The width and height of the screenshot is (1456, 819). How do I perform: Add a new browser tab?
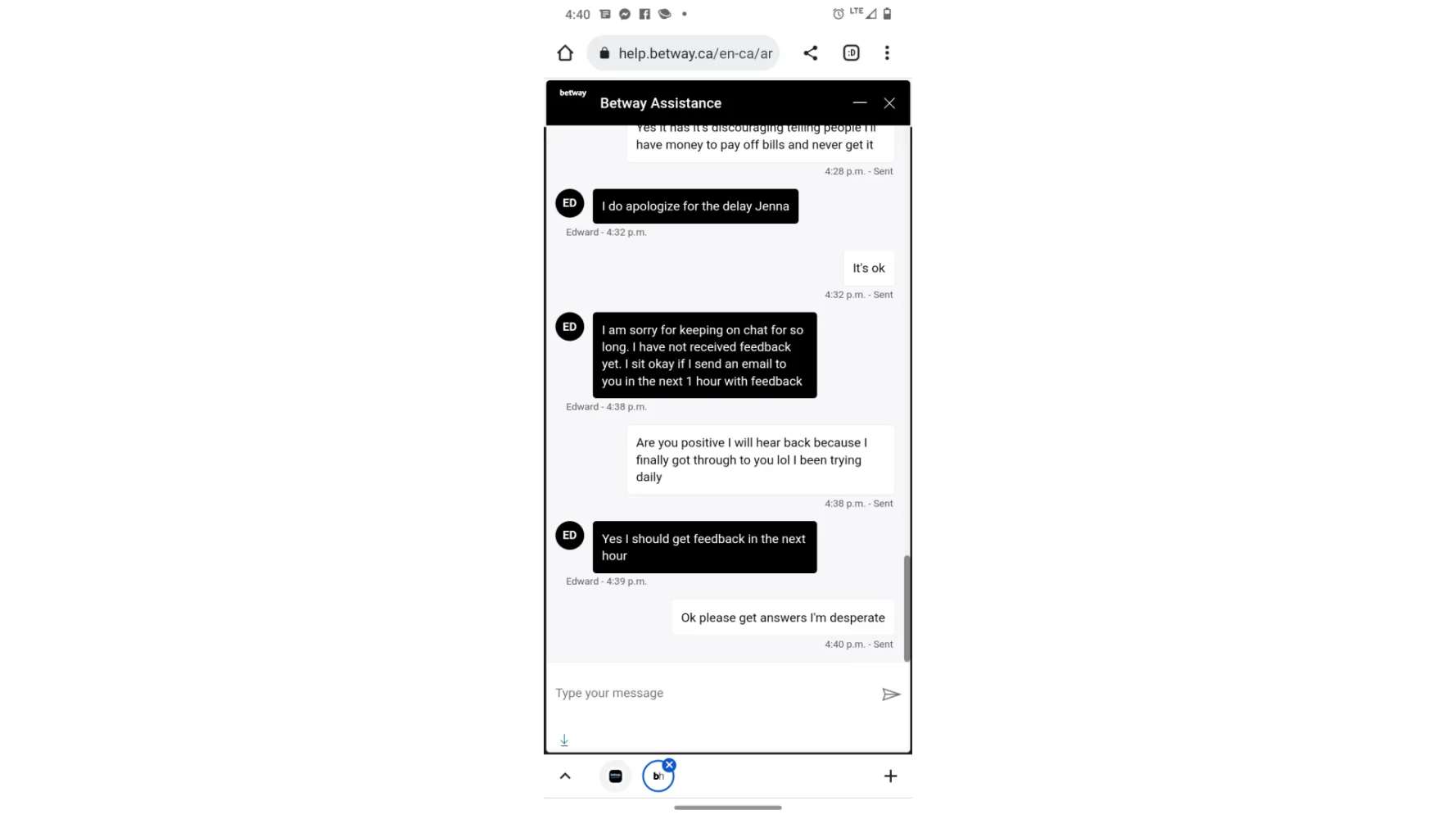point(890,776)
